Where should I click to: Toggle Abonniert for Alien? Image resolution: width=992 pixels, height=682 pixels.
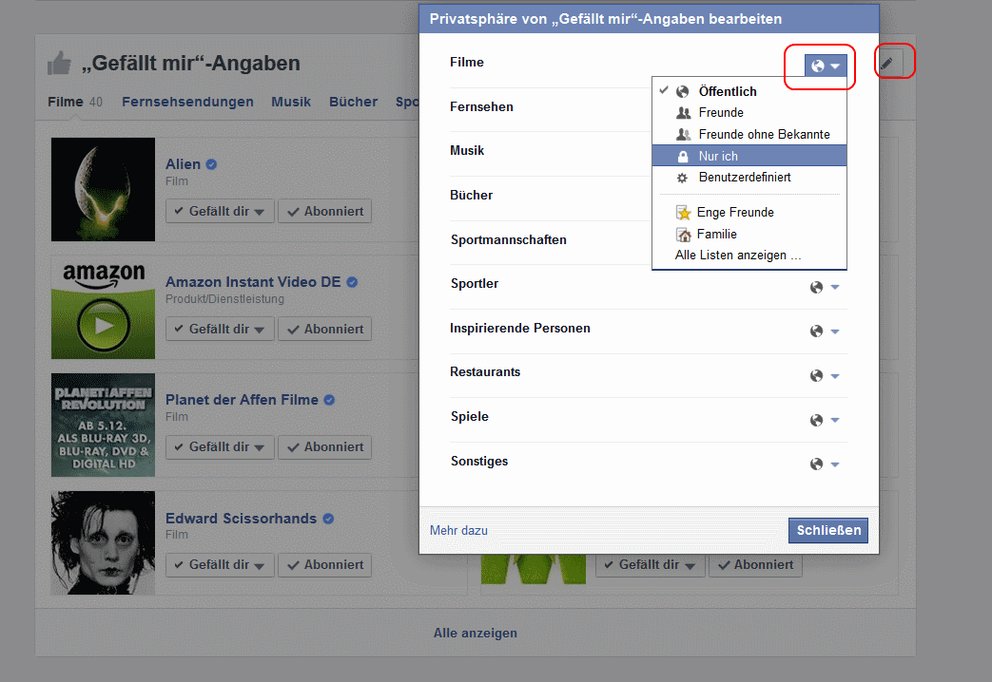tap(325, 211)
